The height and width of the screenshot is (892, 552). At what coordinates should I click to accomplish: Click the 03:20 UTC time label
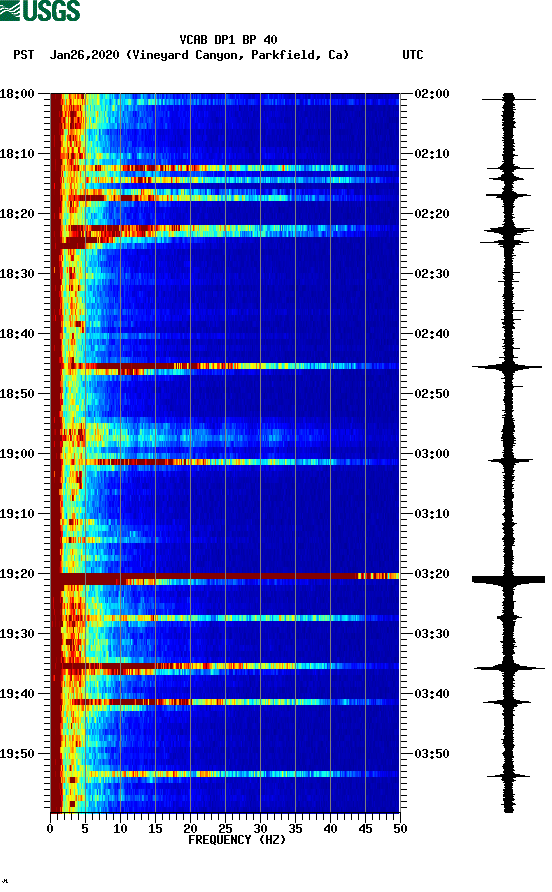(432, 574)
